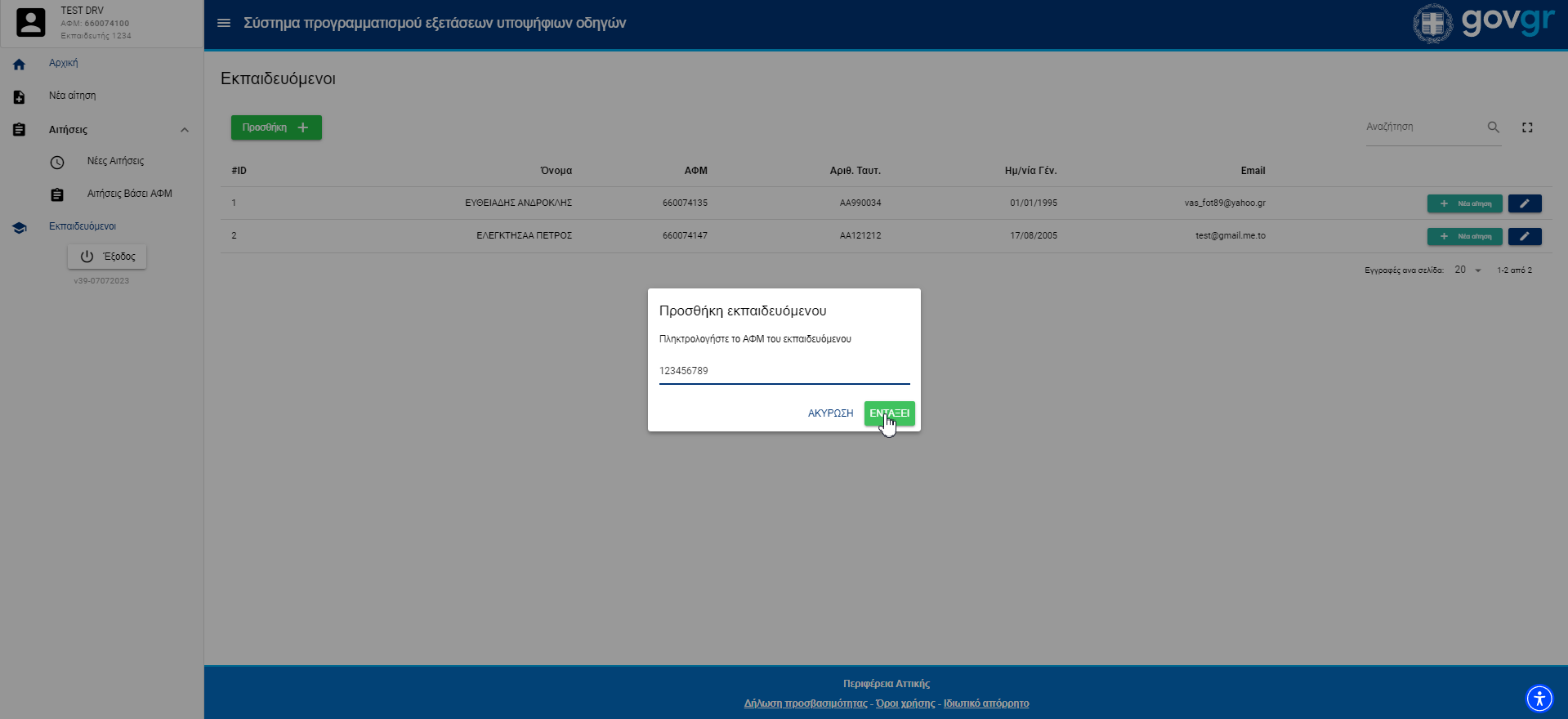Select Νέα αίτηση in sidebar
The image size is (1568, 719).
click(x=72, y=96)
